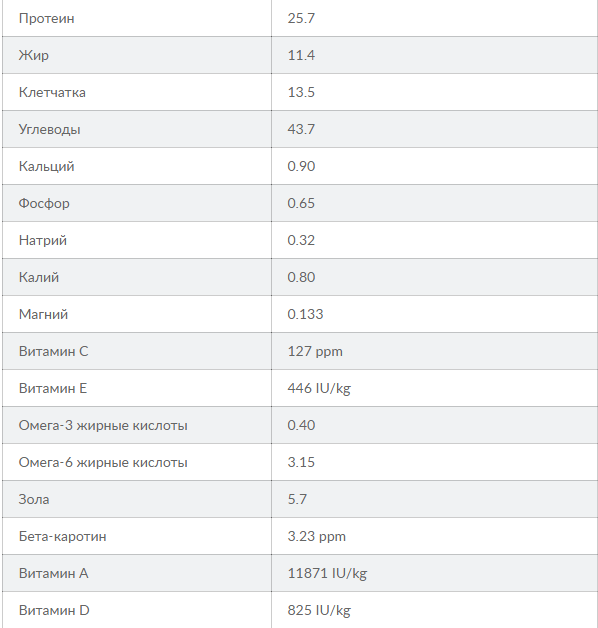Click the Фосфор value 0.65

tap(301, 203)
